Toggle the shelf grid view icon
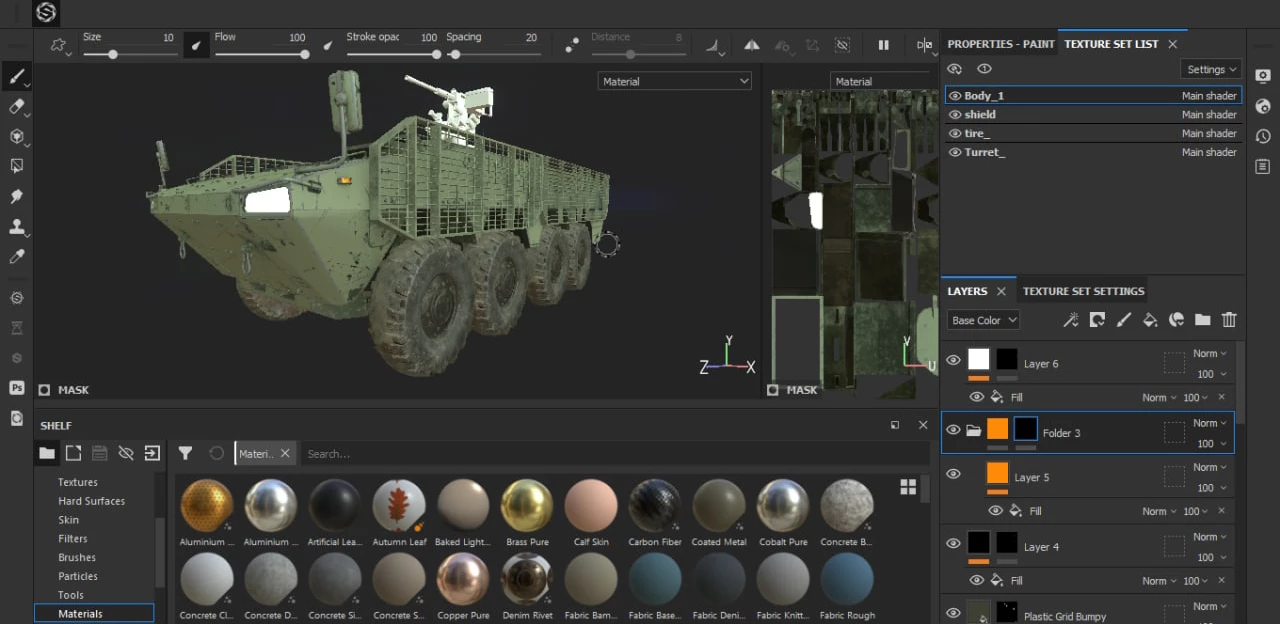This screenshot has height=624, width=1280. tap(908, 487)
